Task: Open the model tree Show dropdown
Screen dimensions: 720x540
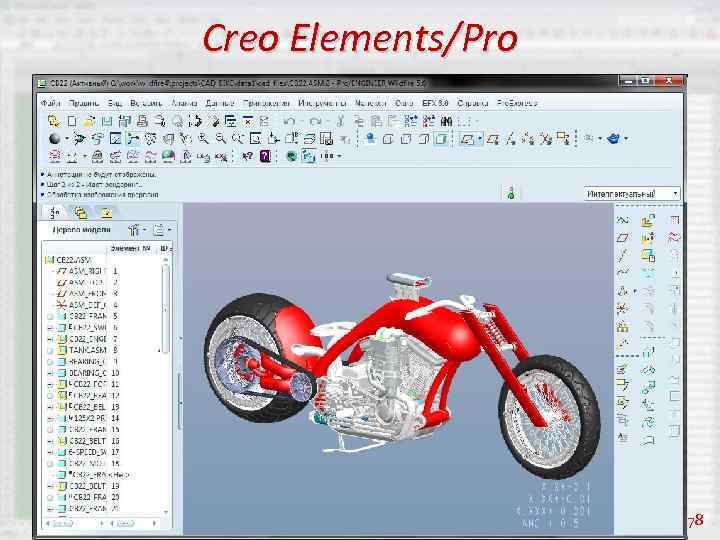Action: point(136,230)
